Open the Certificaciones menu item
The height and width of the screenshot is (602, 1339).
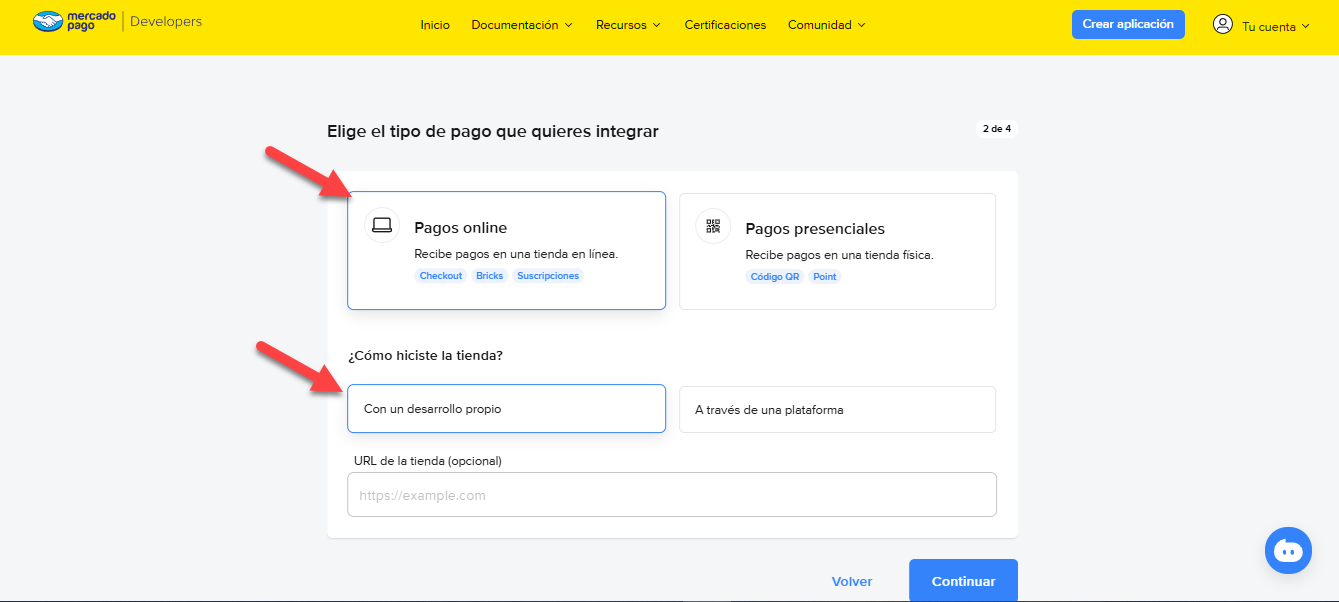click(725, 25)
